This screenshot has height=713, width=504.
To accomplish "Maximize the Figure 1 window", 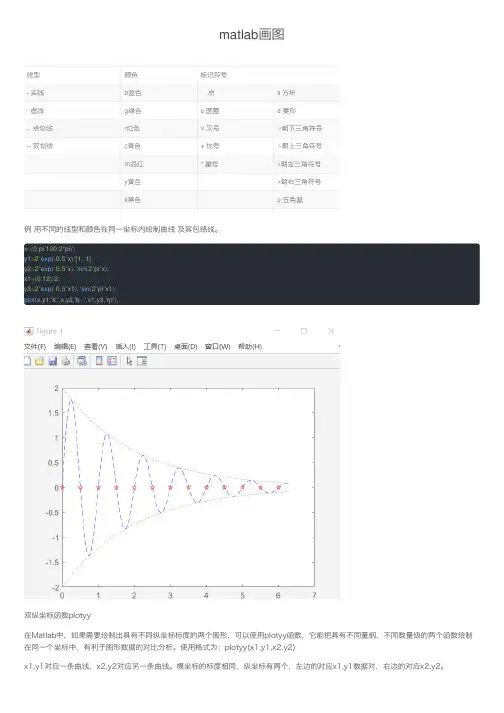I will coord(304,331).
